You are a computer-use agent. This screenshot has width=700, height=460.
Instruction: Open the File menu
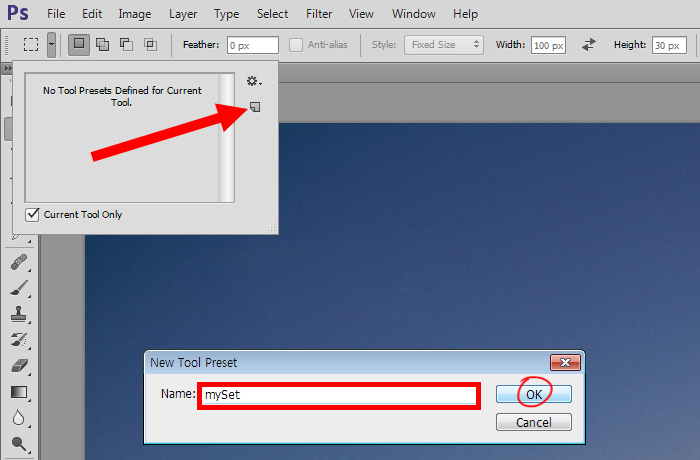56,14
